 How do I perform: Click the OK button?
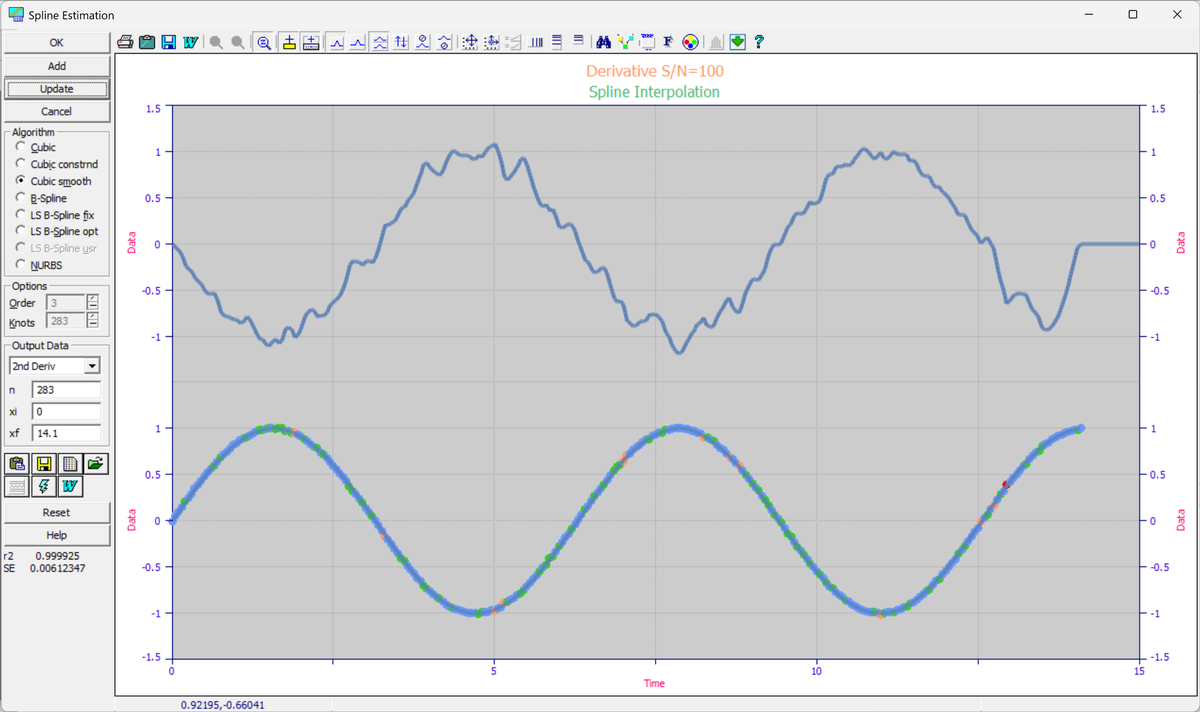coord(56,43)
